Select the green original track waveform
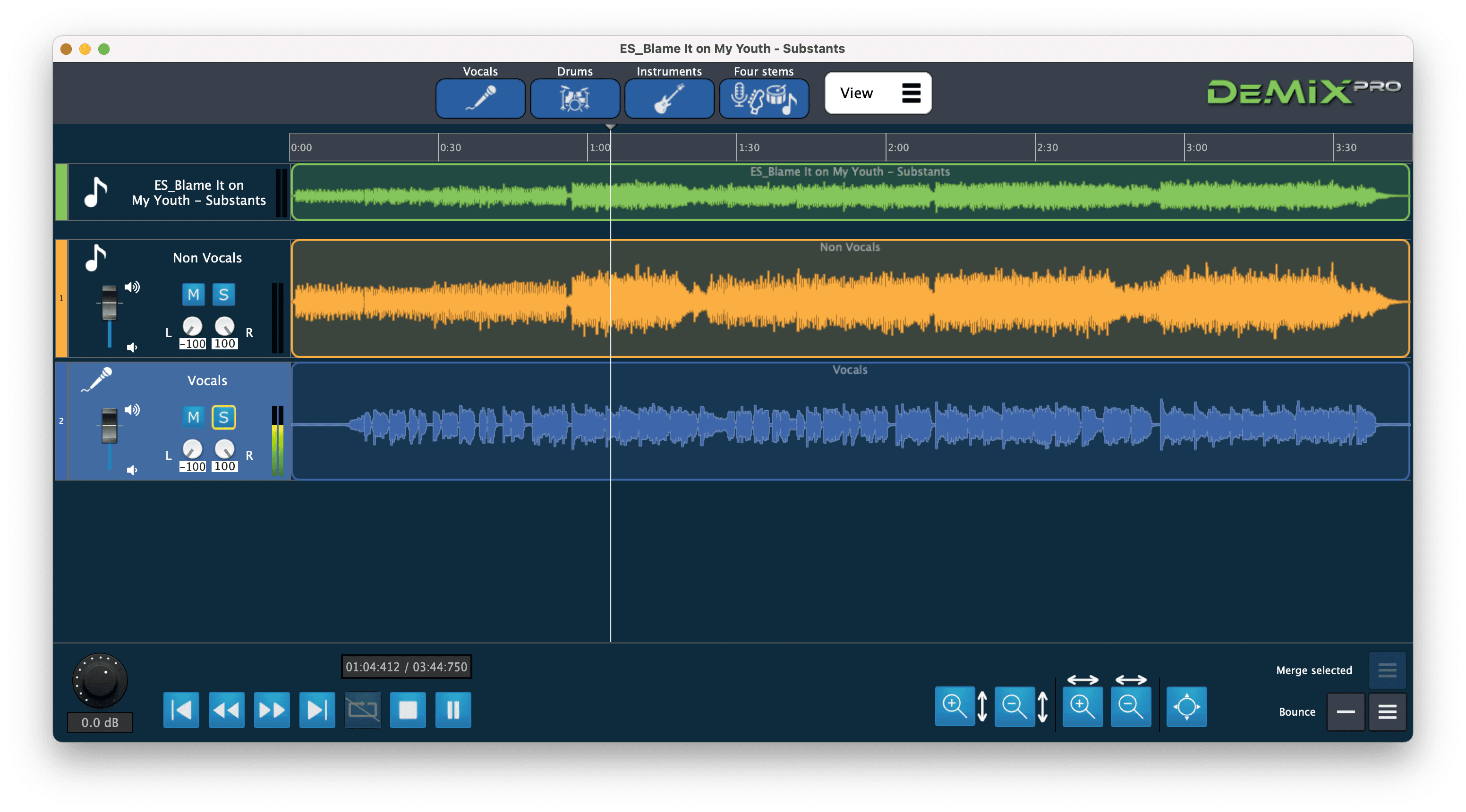 point(850,192)
